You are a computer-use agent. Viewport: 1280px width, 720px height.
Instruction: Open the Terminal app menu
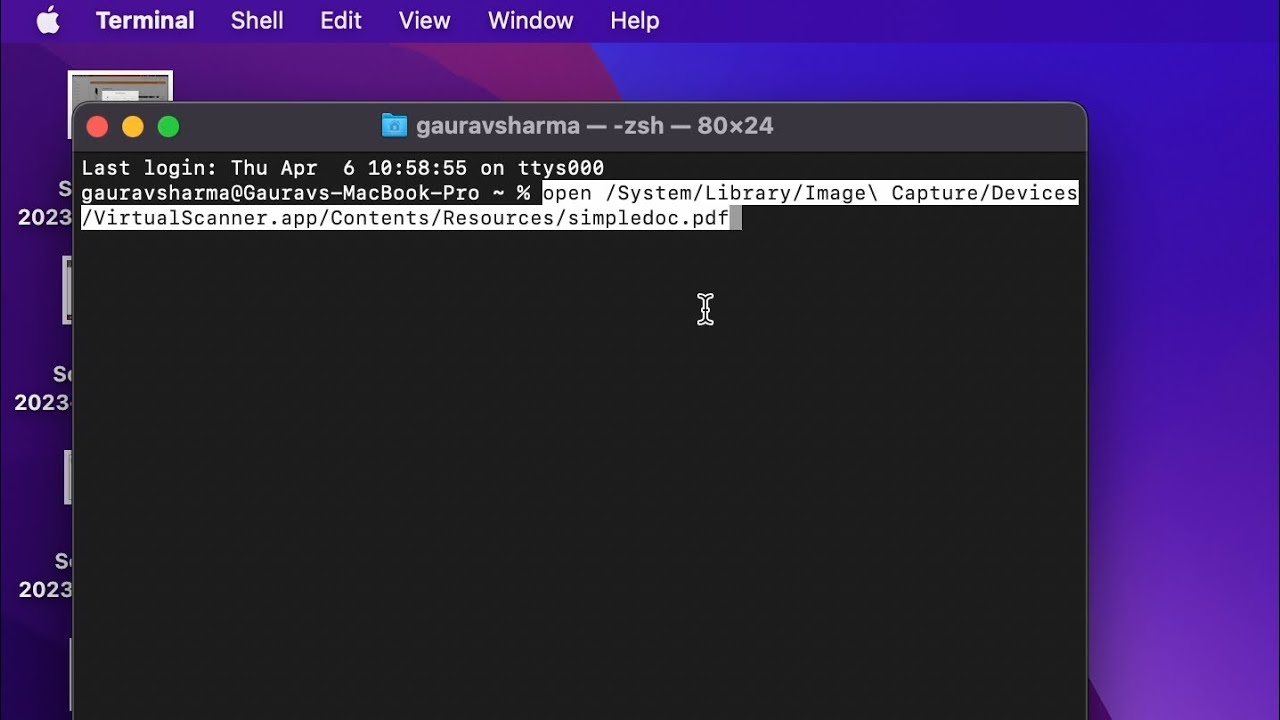tap(145, 20)
